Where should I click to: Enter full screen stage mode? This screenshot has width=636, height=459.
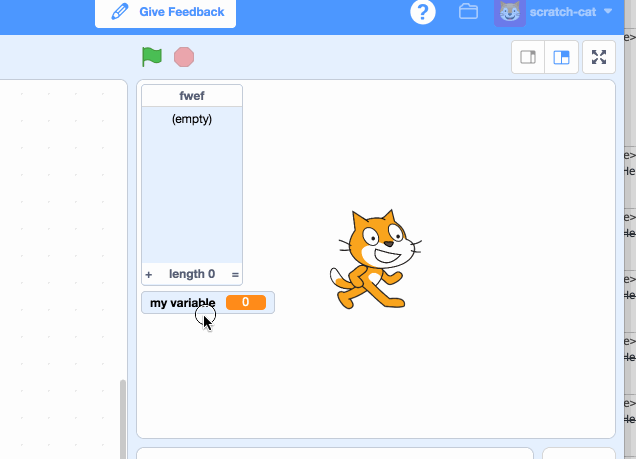[599, 57]
